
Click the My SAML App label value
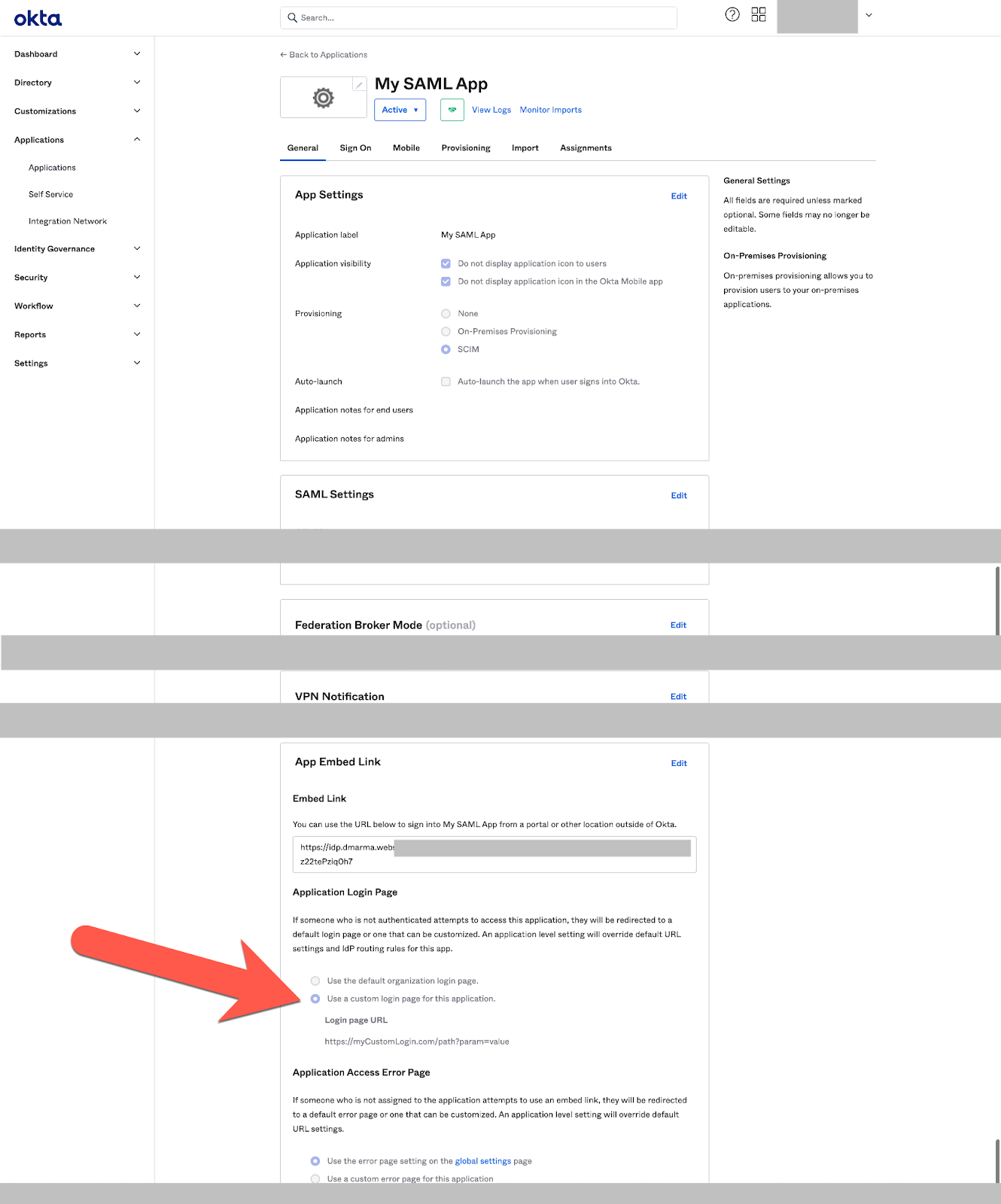468,235
